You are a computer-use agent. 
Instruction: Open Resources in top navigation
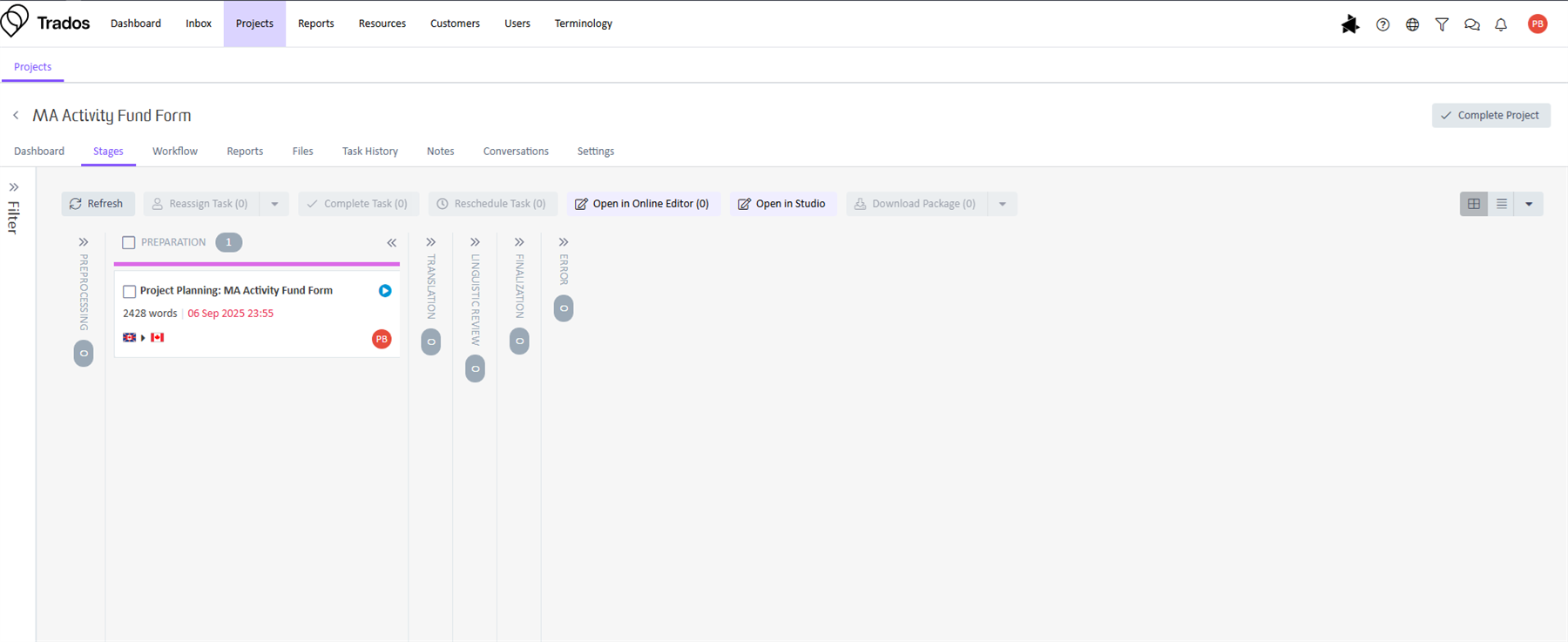tap(382, 24)
